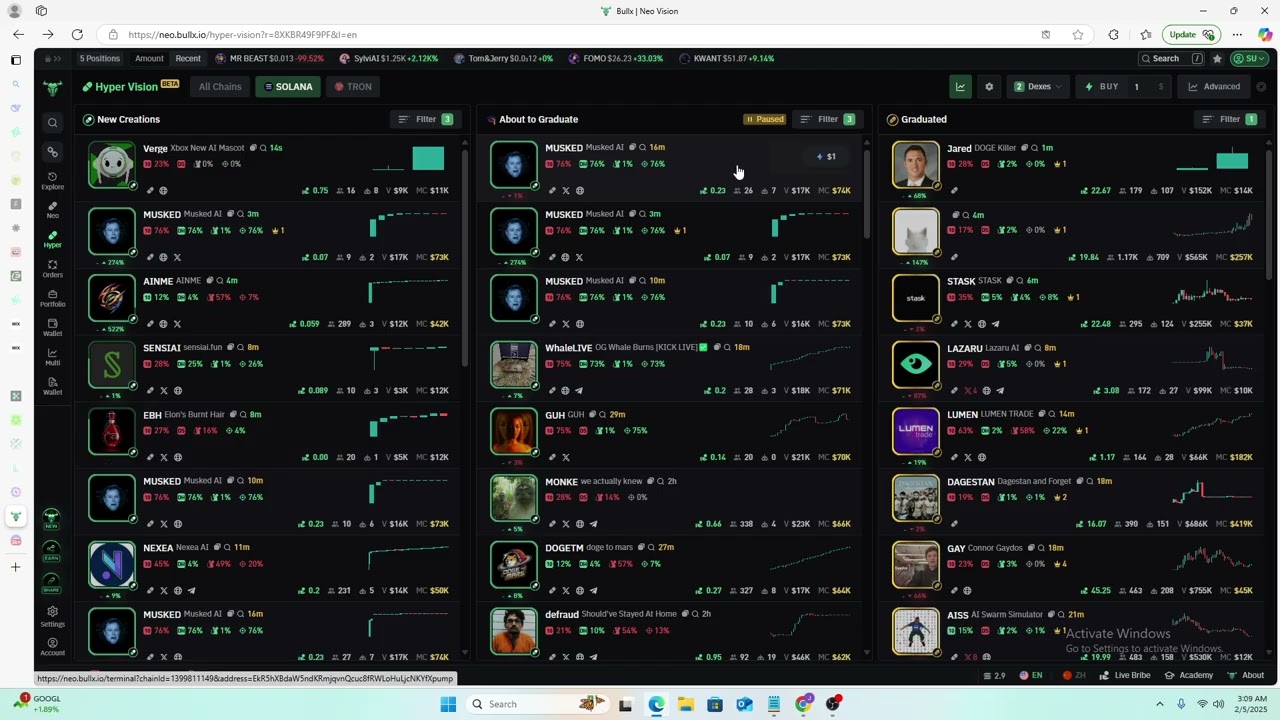Viewport: 1280px width, 720px height.
Task: Click X icon on GUH row
Action: [x=565, y=458]
